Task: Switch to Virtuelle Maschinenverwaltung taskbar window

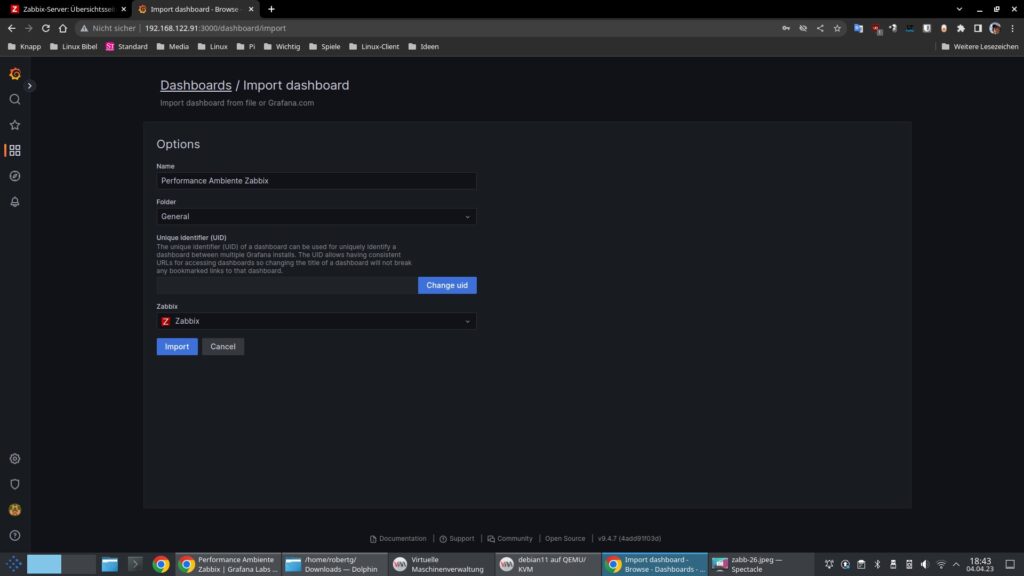Action: [441, 564]
